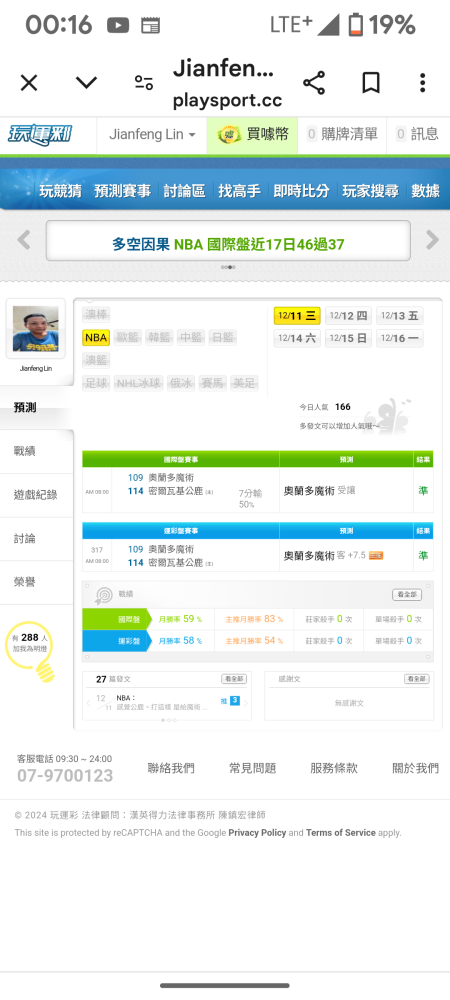Show the previous banner with the left arrow

(x=24, y=240)
